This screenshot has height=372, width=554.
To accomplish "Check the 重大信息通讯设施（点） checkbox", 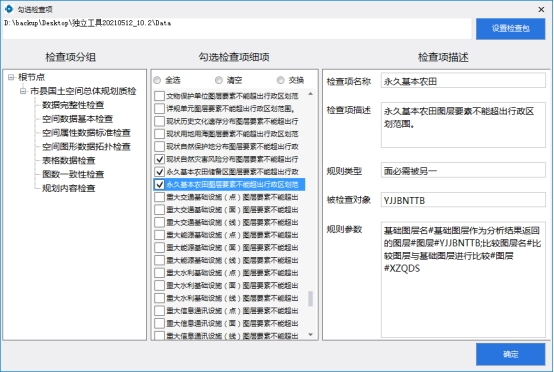I will click(x=160, y=311).
